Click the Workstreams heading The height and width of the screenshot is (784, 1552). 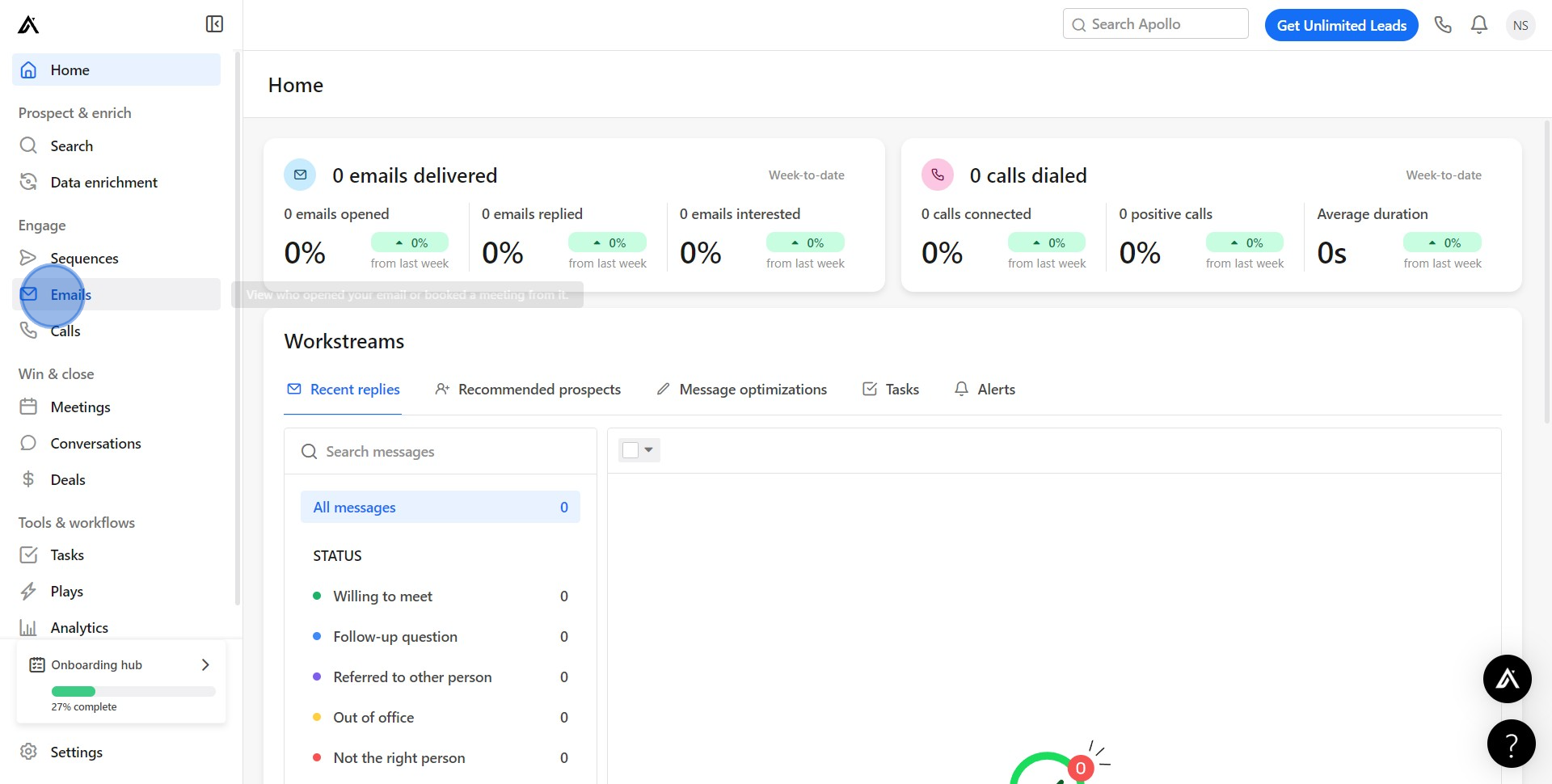(344, 341)
